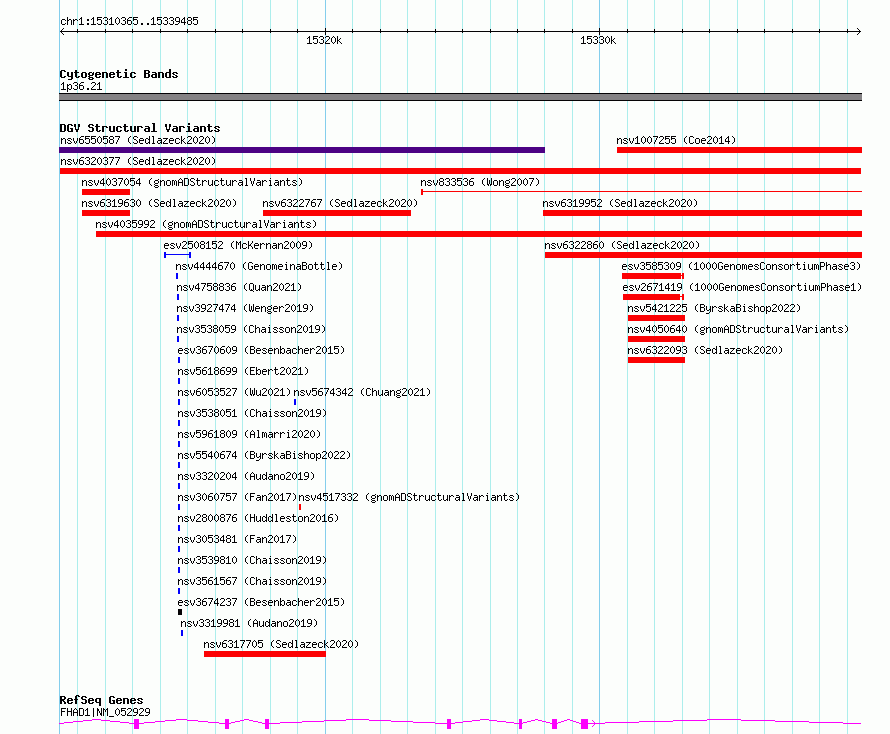Select esv3670609 (Besenbacher2015) label
This screenshot has width=890, height=734.
tap(261, 350)
